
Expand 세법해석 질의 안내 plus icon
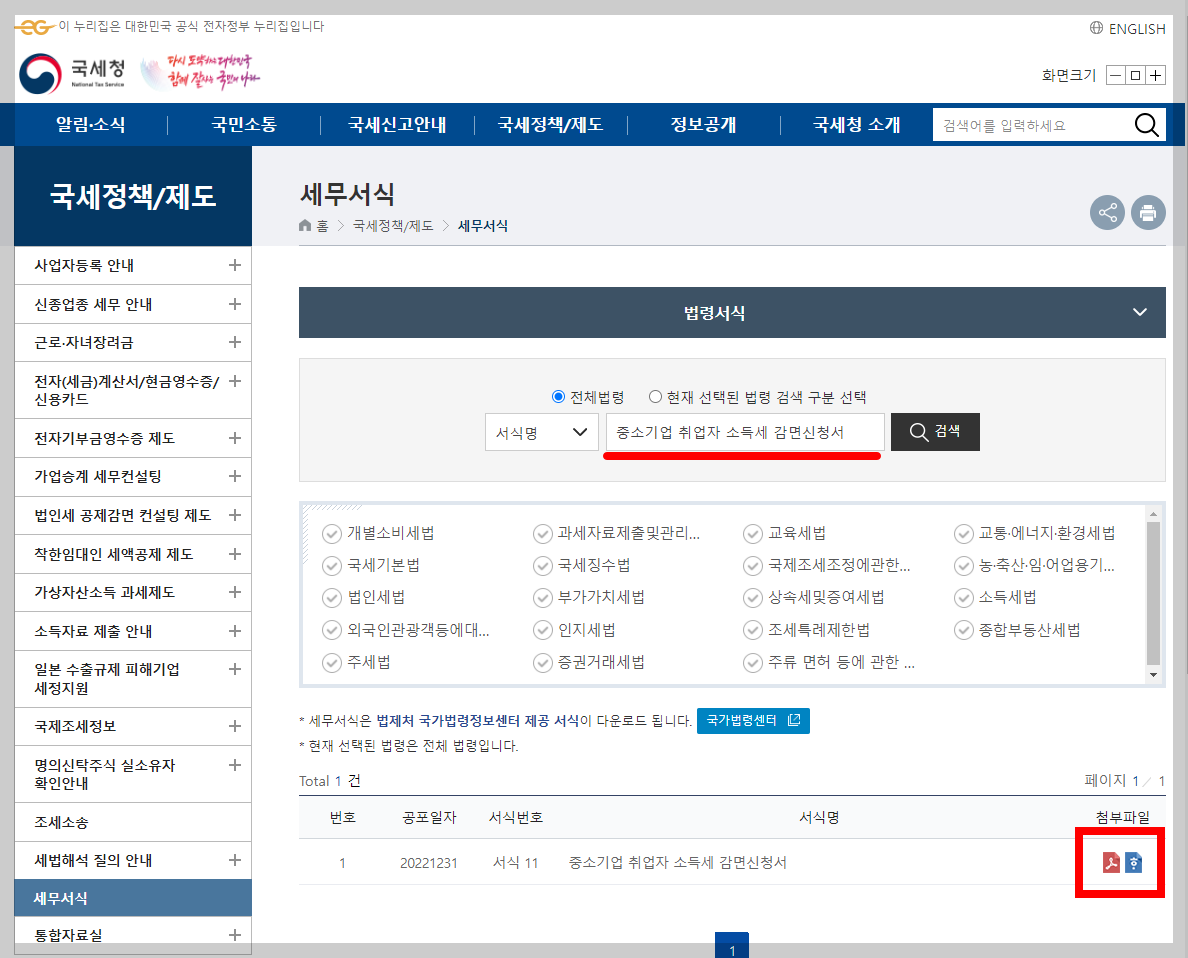click(x=235, y=860)
